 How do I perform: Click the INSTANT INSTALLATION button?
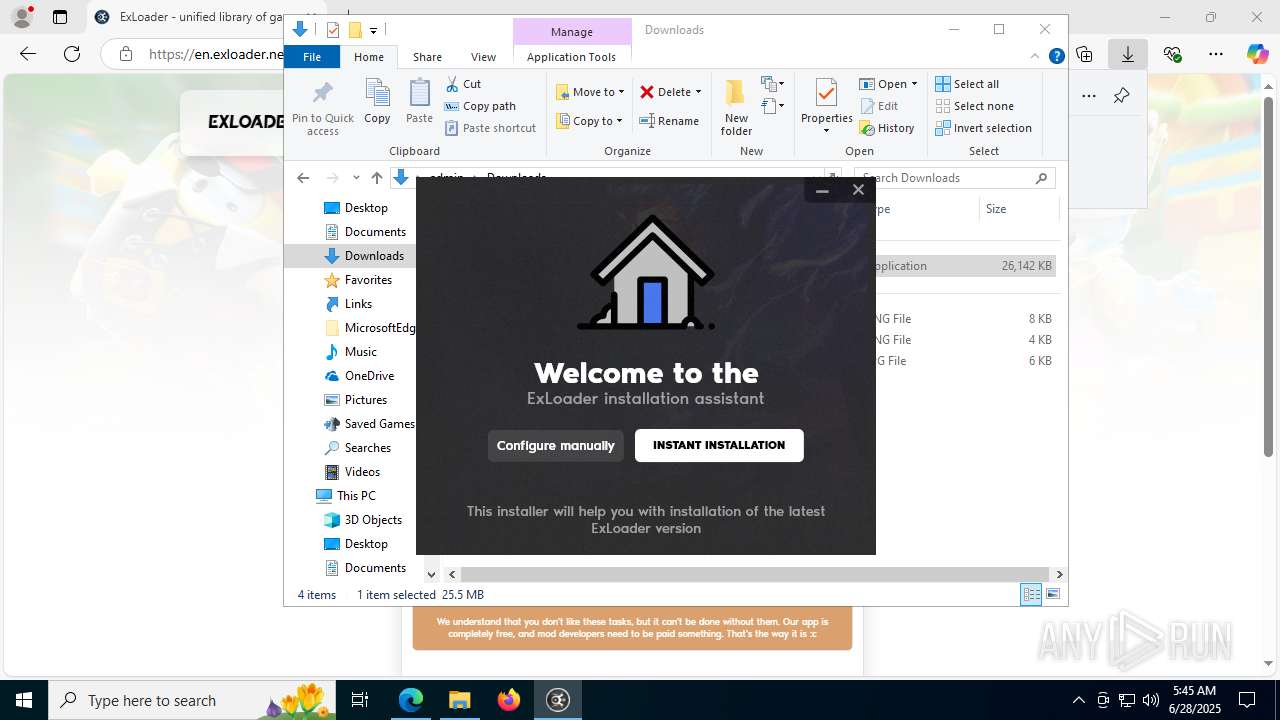(x=719, y=445)
